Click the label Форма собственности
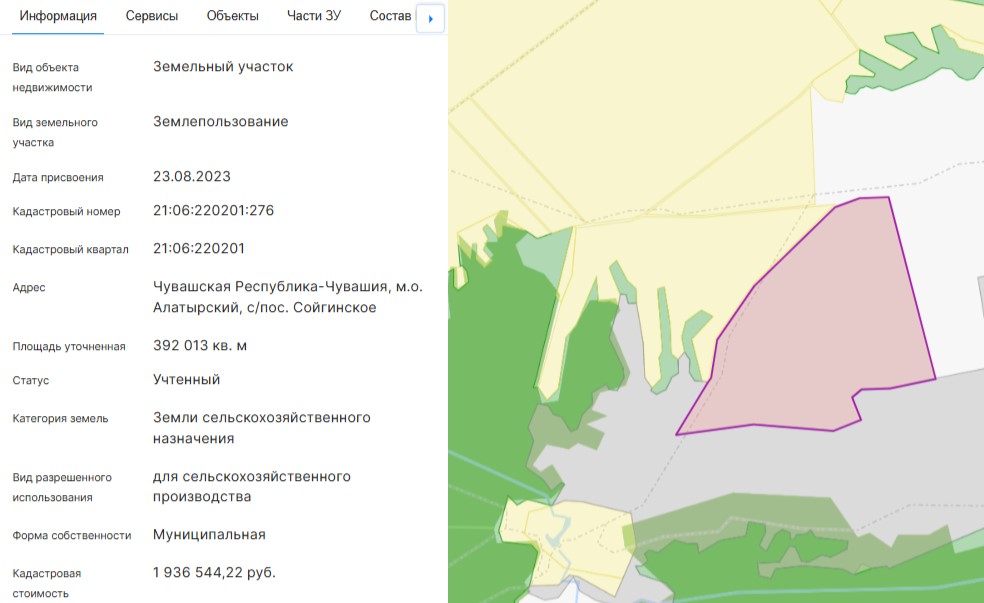This screenshot has height=603, width=984. tap(72, 535)
